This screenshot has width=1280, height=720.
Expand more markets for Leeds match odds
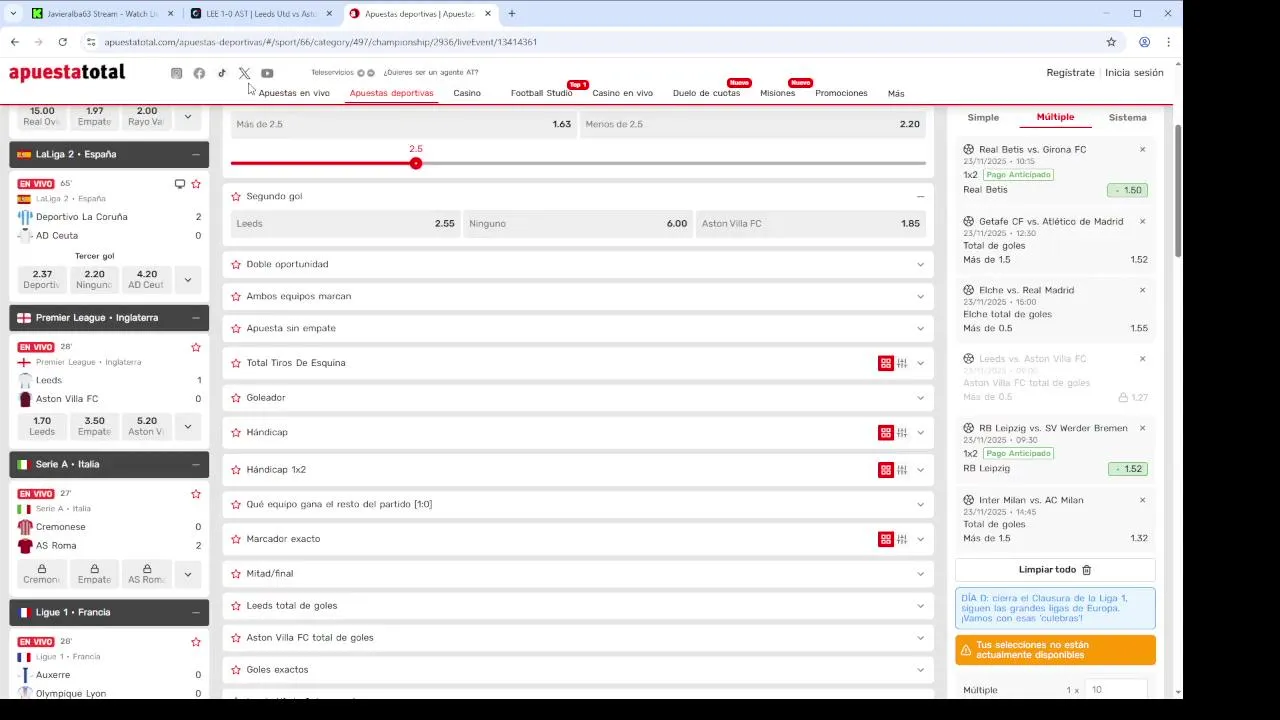point(187,426)
